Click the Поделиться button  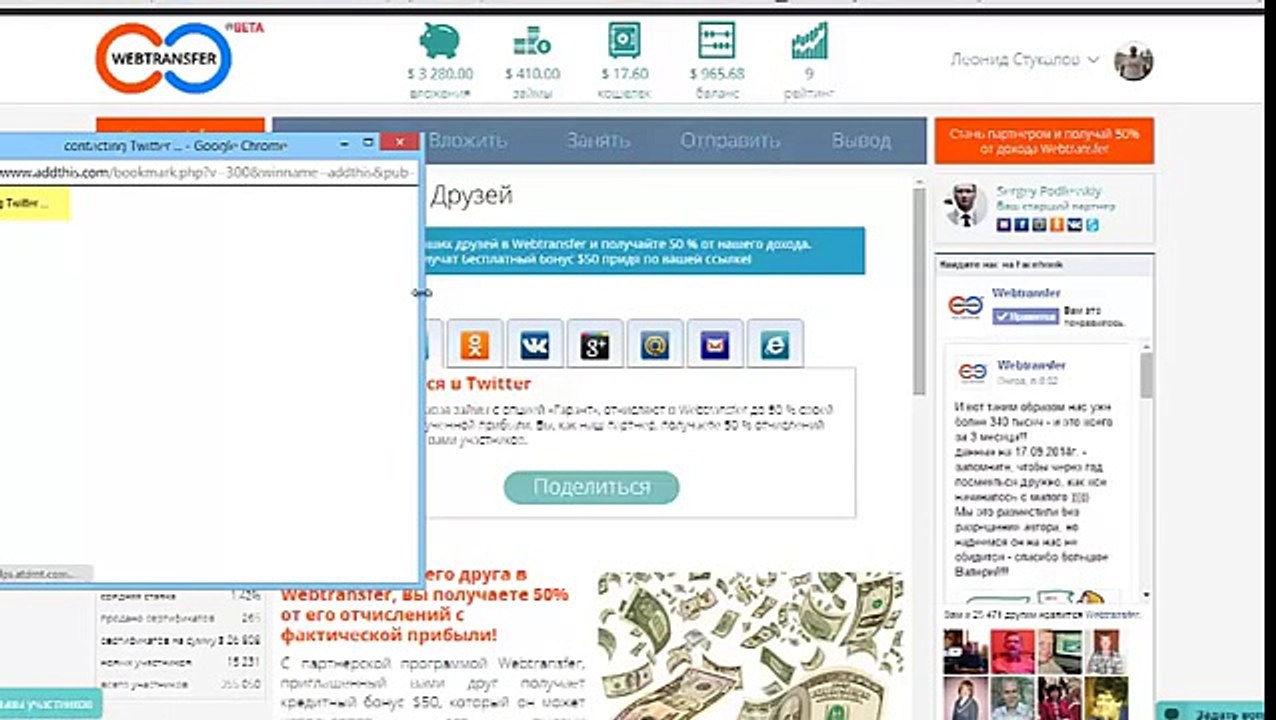point(591,487)
